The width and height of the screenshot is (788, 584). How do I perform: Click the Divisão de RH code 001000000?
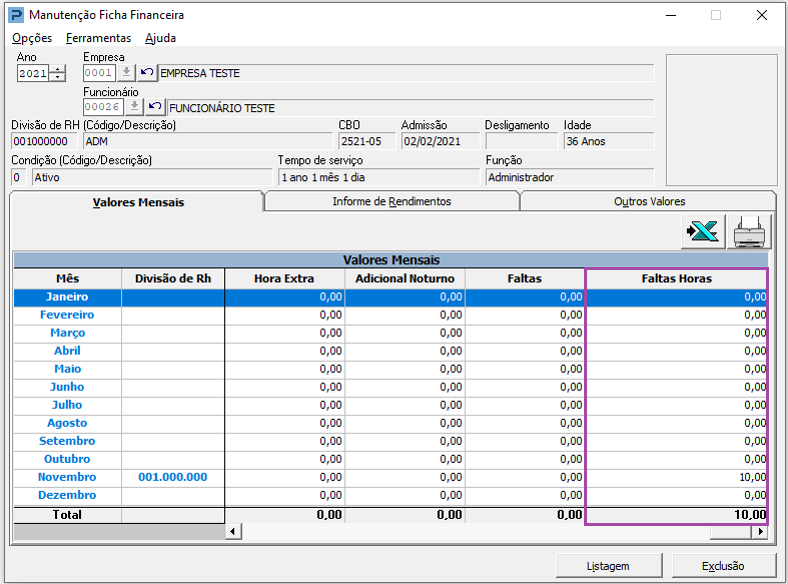[44, 141]
